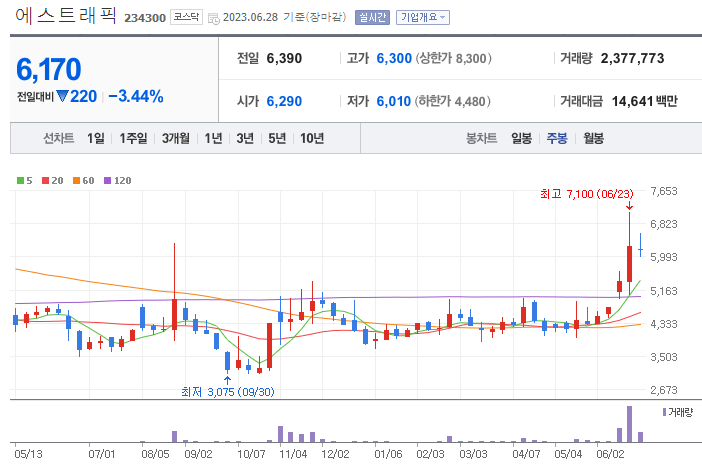The height and width of the screenshot is (468, 702).
Task: Click the tallest volume bar in June
Action: (629, 424)
